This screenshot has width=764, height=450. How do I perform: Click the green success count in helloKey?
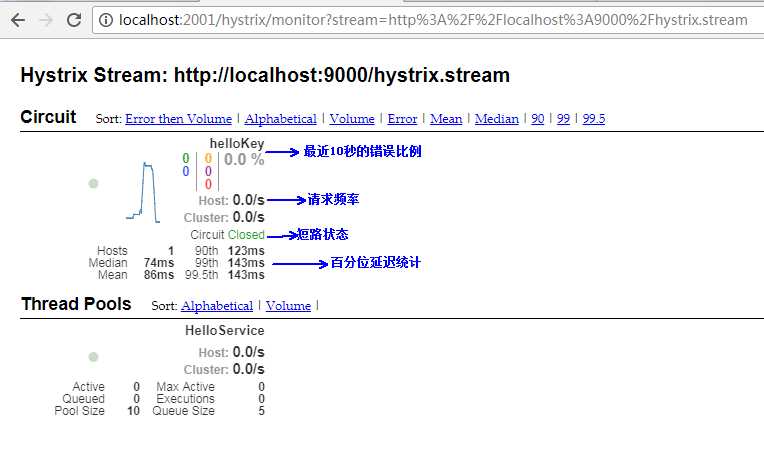[x=186, y=158]
